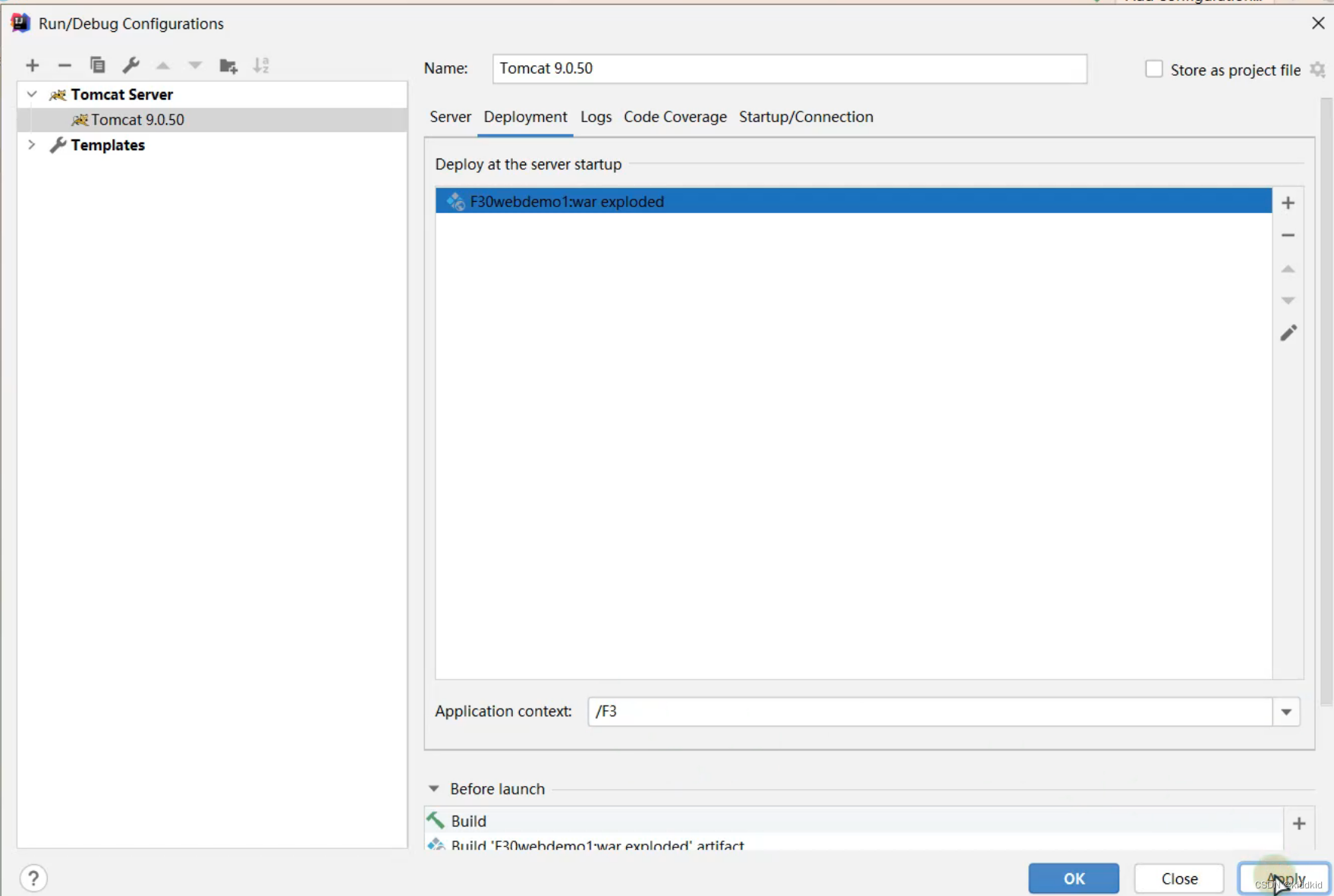The height and width of the screenshot is (896, 1334).
Task: Select the Deployment tab
Action: 525,117
